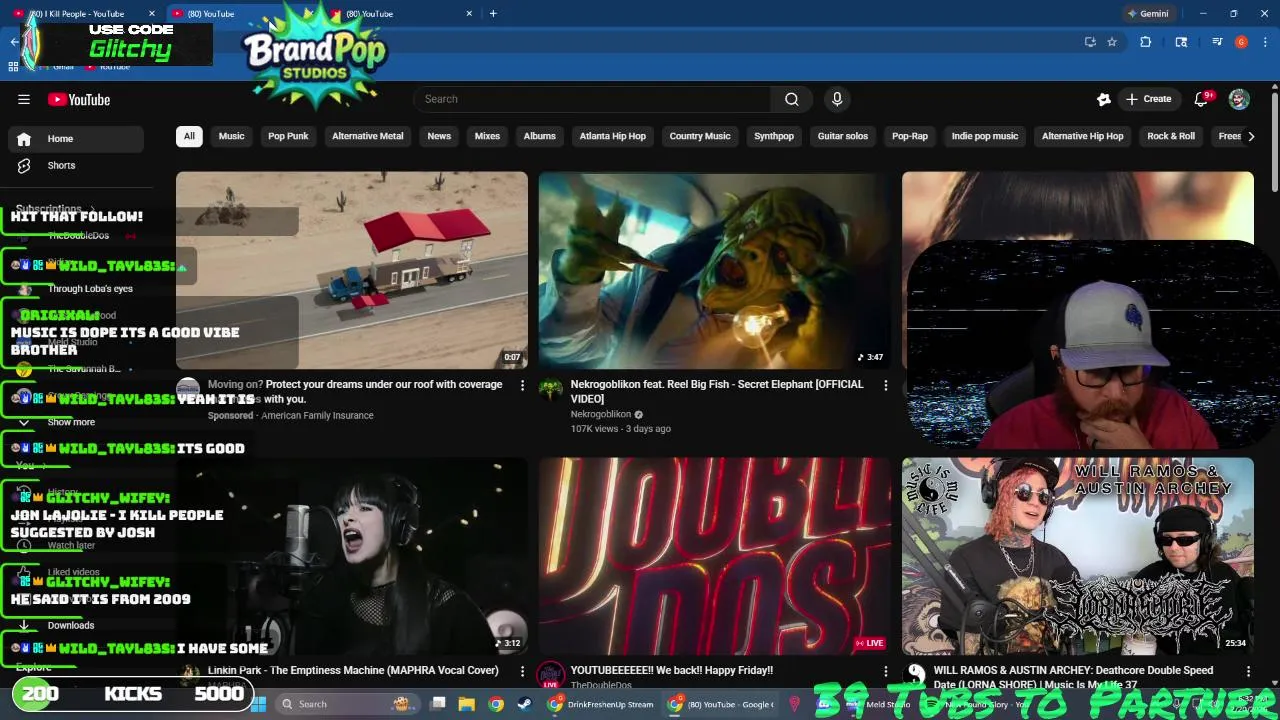Open YouTube bookmark in bookmarks bar
Screen dimensions: 1280x720
107,66
